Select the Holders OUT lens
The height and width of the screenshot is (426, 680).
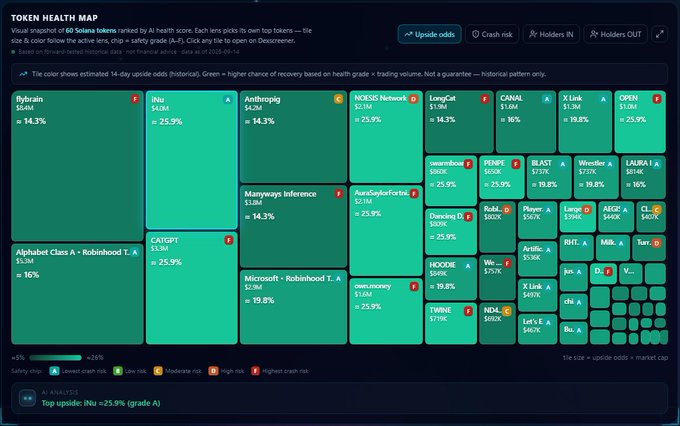pos(615,34)
